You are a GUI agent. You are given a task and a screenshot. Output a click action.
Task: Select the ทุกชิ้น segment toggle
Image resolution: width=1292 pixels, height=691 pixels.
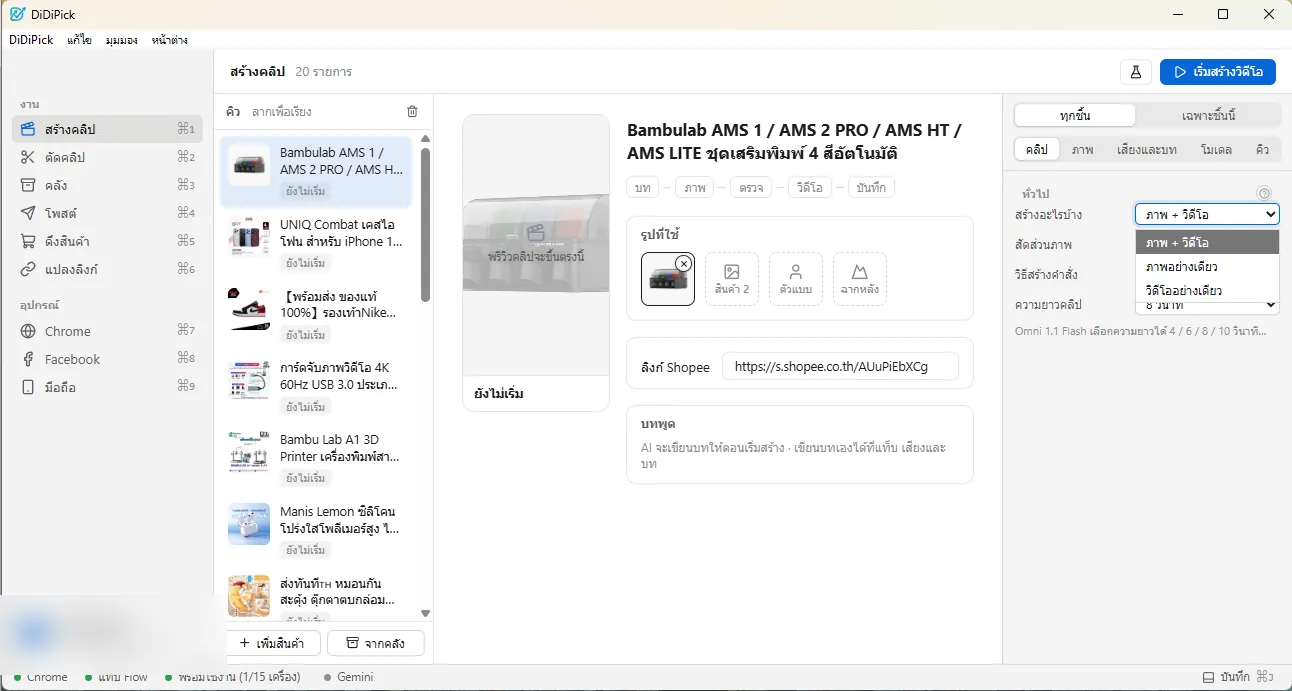click(1075, 115)
